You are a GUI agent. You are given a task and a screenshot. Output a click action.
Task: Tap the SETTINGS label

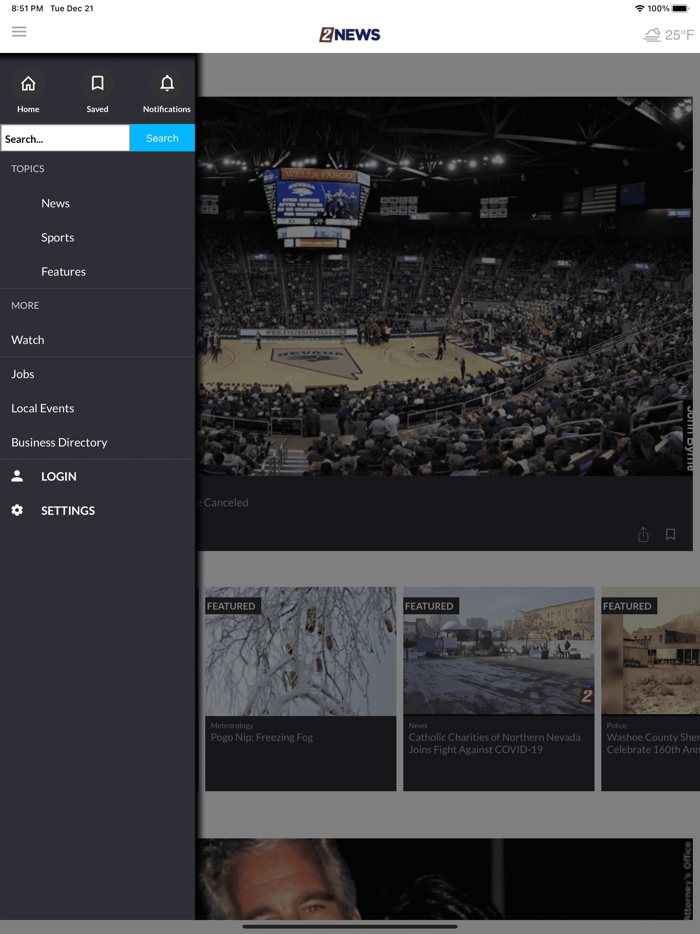click(x=68, y=510)
